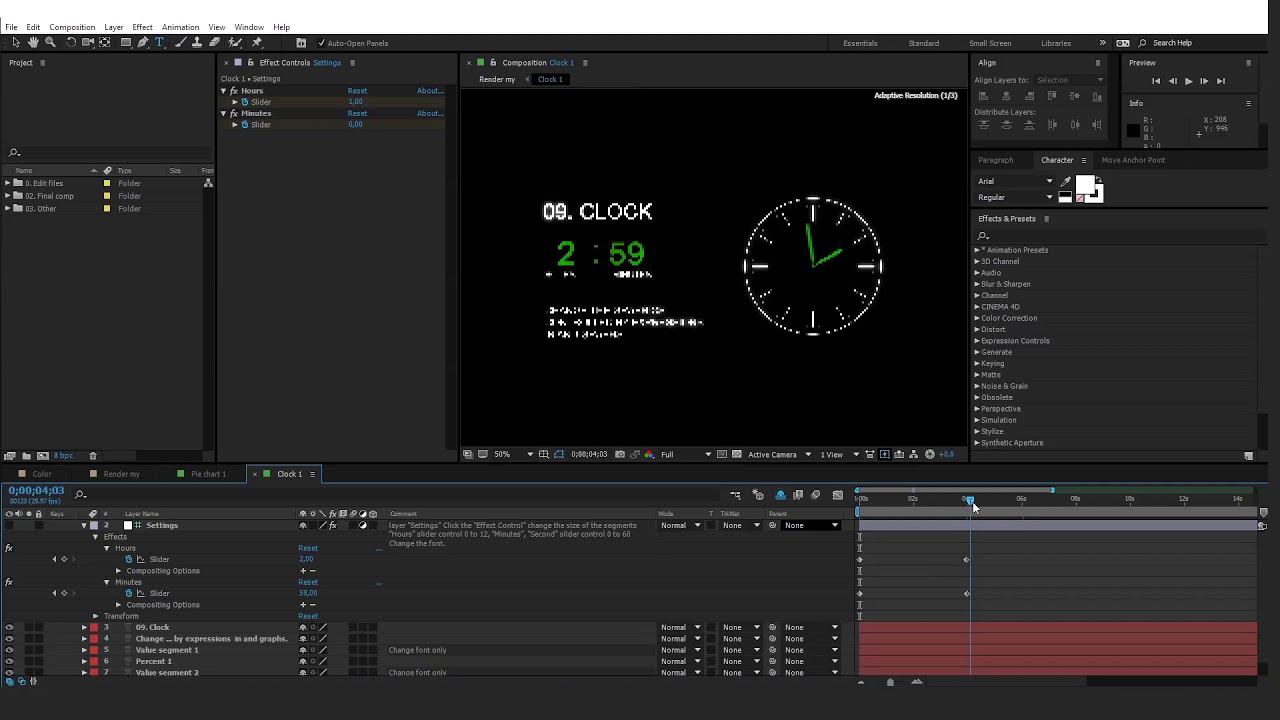Toggle Auto-Open Panels checkbox
The image size is (1280, 720).
click(x=321, y=43)
